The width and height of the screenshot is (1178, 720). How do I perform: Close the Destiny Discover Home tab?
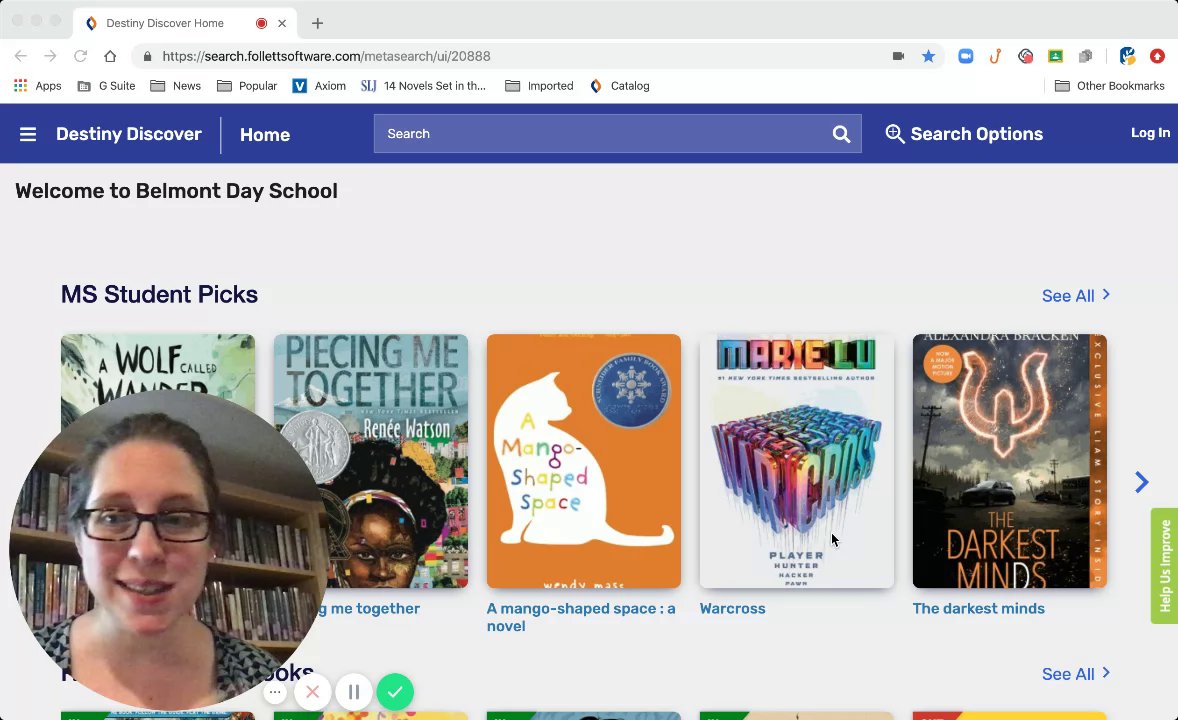coord(282,23)
